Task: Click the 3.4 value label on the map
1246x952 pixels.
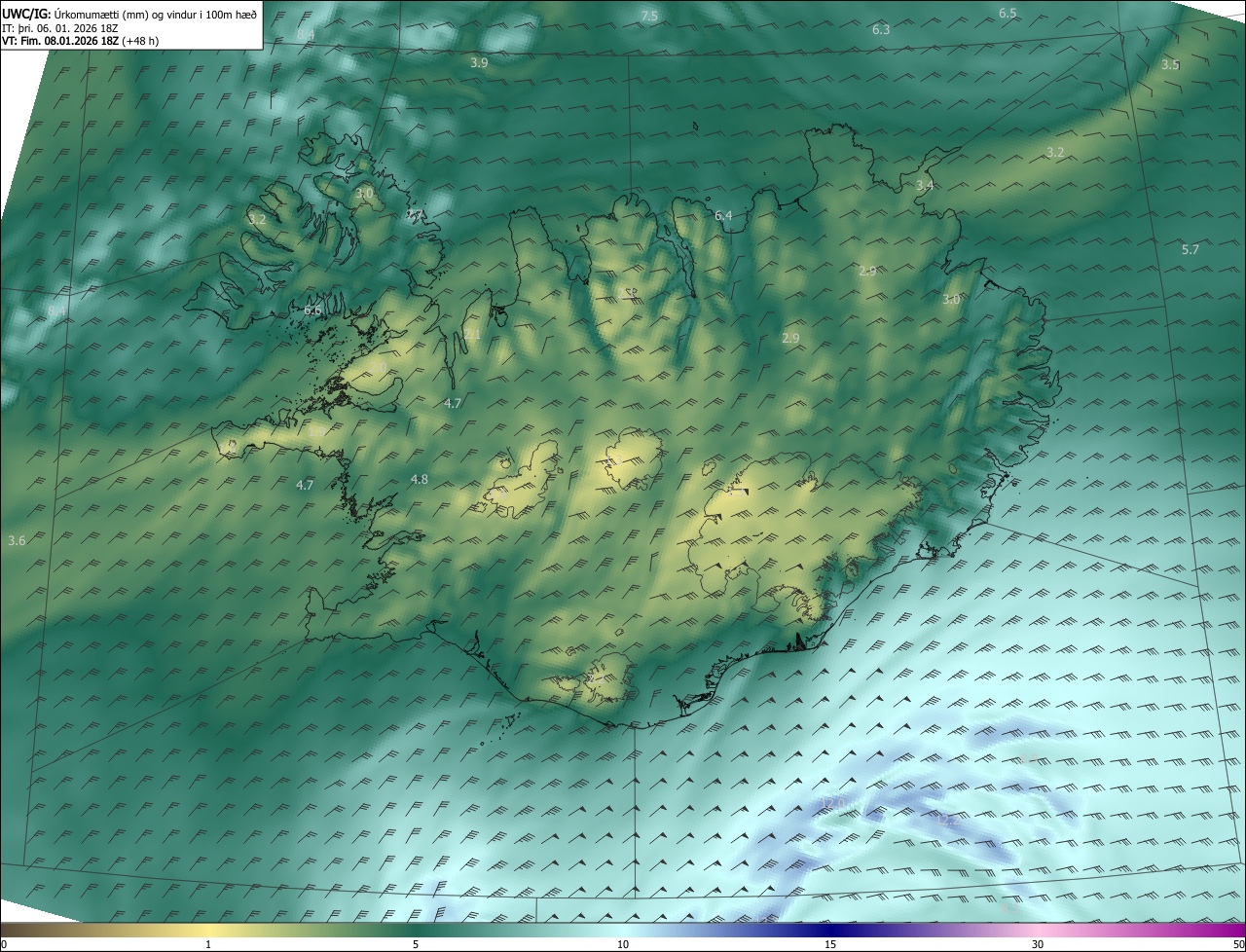Action: click(x=925, y=185)
